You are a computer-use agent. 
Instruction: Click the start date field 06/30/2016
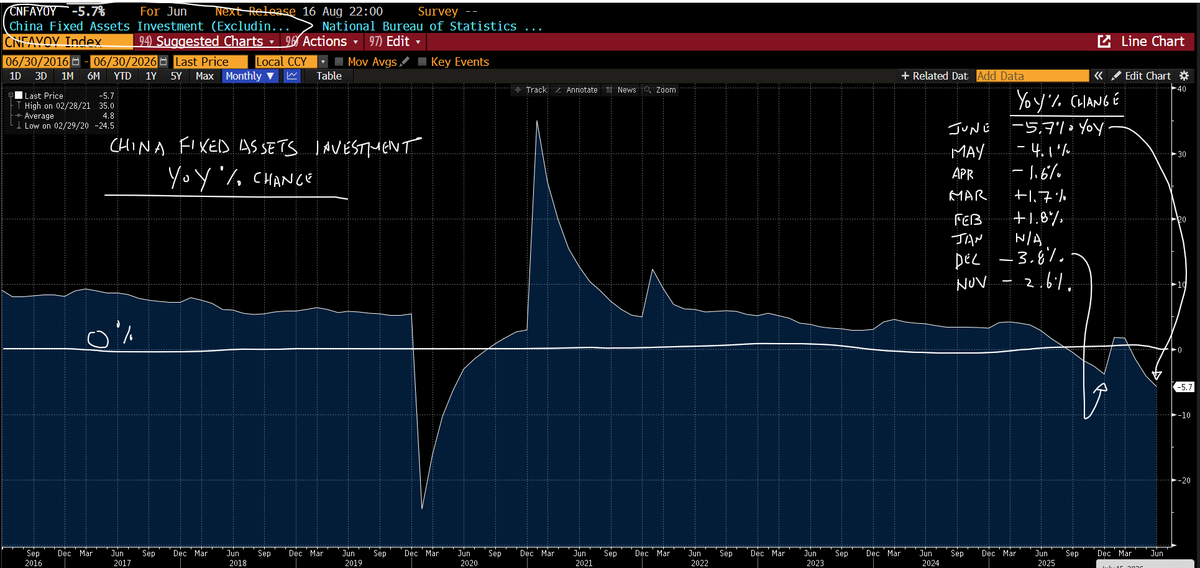(36, 62)
